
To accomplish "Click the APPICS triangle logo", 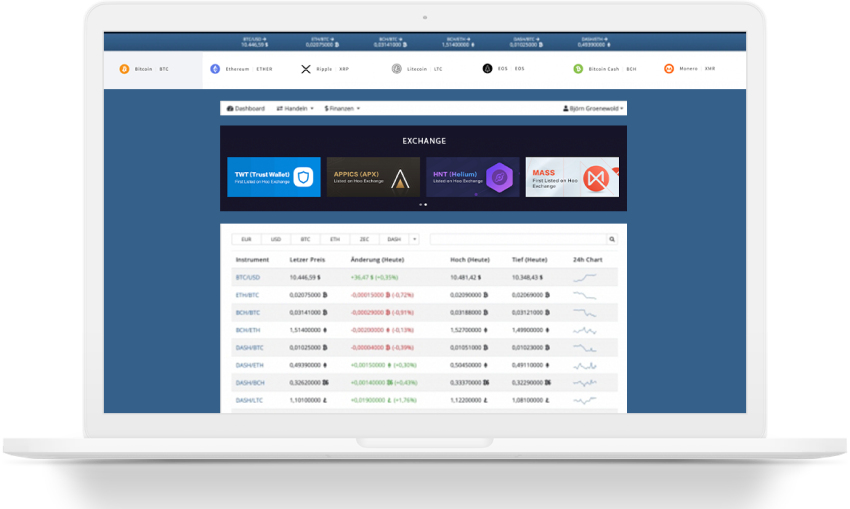I will [x=401, y=179].
